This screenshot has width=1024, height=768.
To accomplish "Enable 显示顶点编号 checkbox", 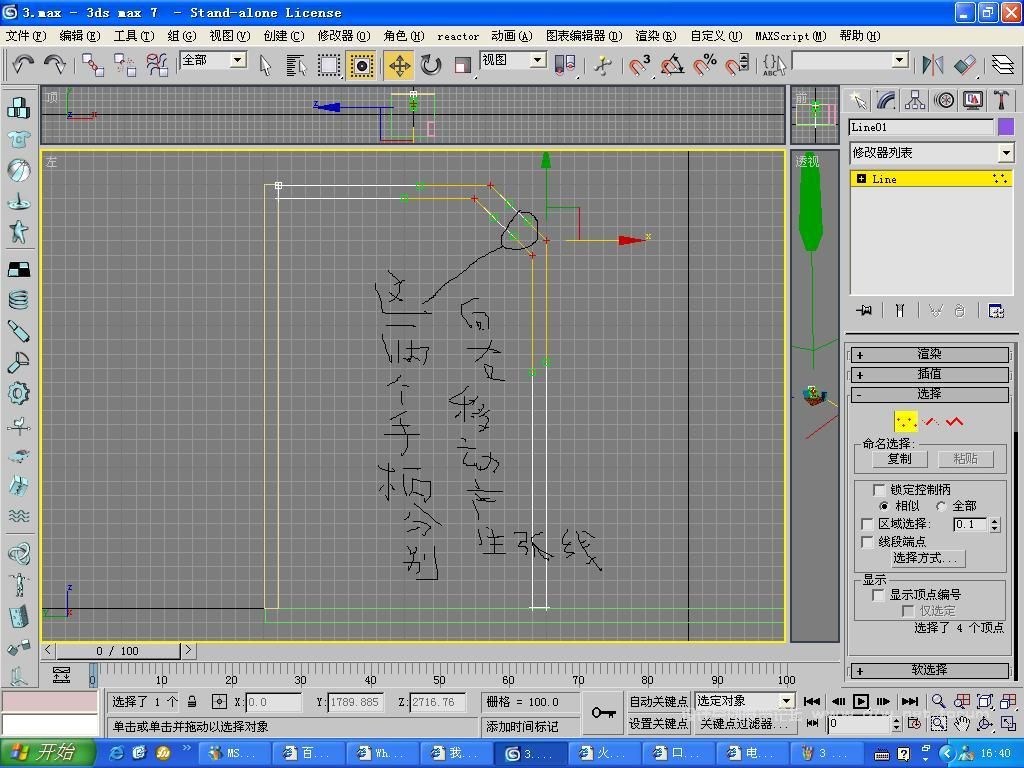I will tap(879, 595).
